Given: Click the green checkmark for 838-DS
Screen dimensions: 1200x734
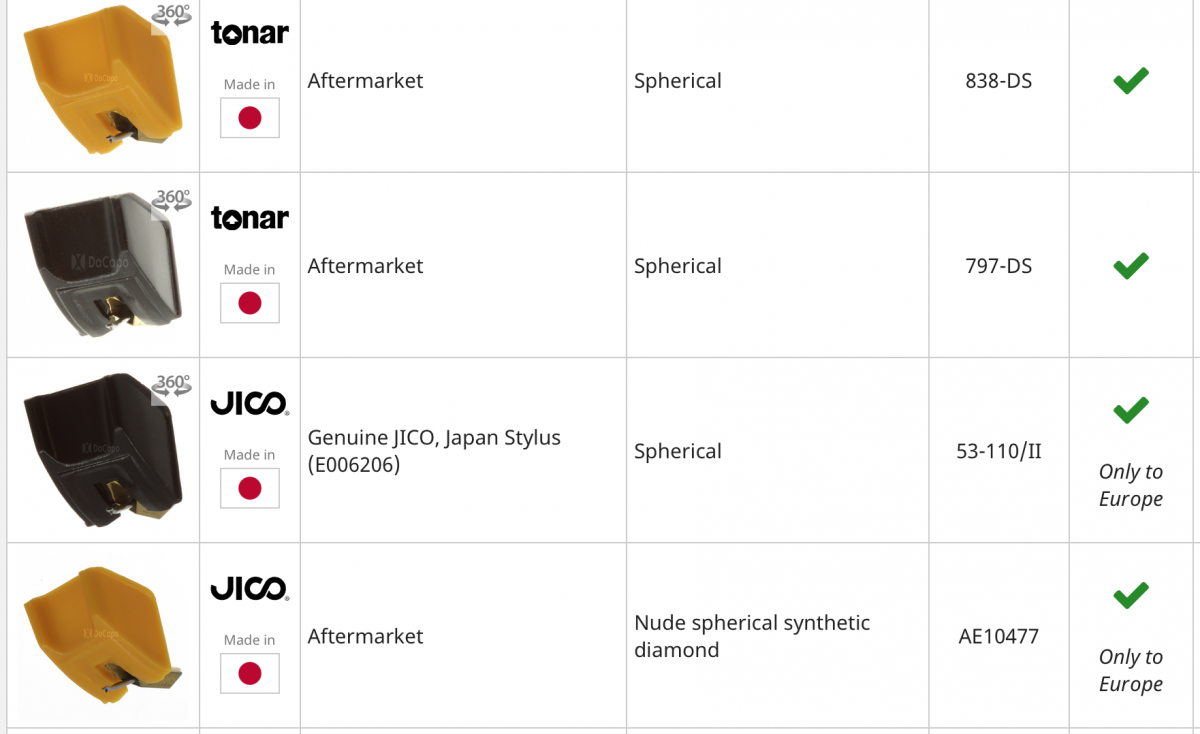Looking at the screenshot, I should click(1131, 81).
